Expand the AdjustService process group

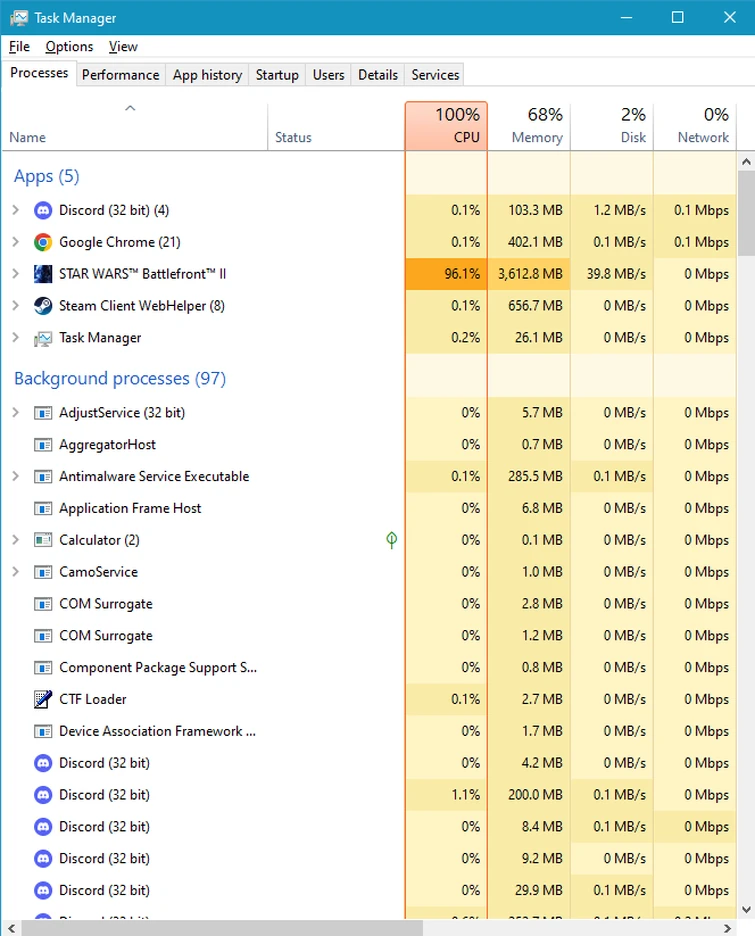pos(15,412)
